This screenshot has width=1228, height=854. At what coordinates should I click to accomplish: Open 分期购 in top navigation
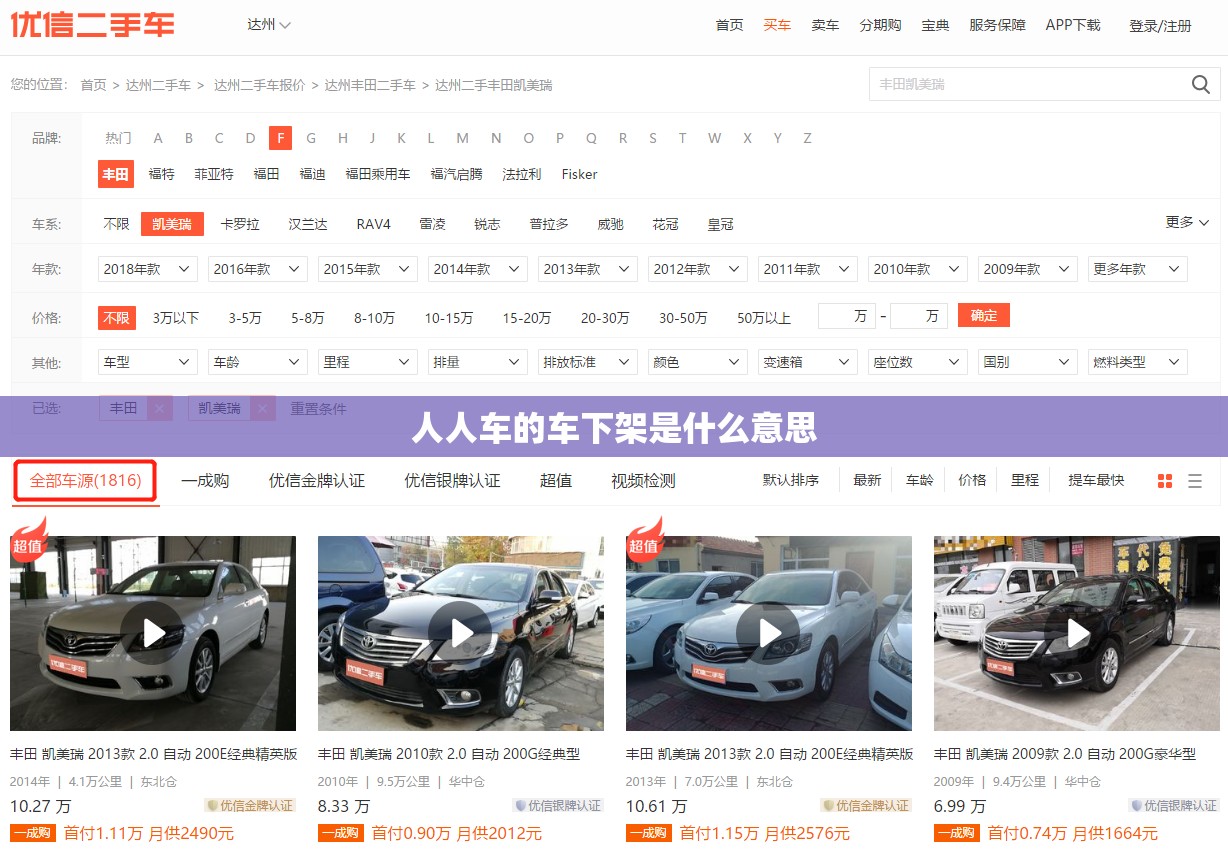point(880,25)
